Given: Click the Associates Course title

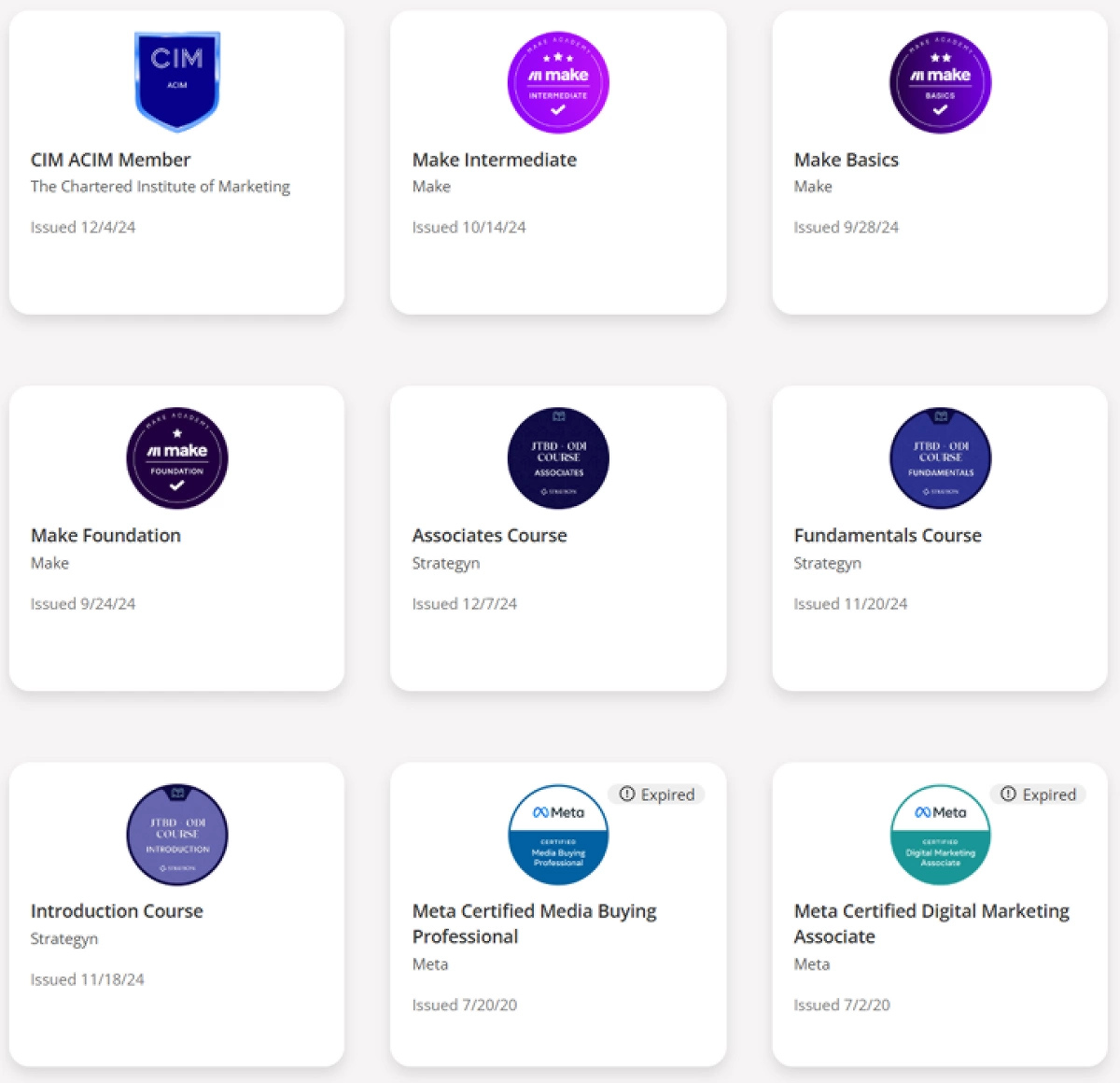Looking at the screenshot, I should tap(490, 535).
